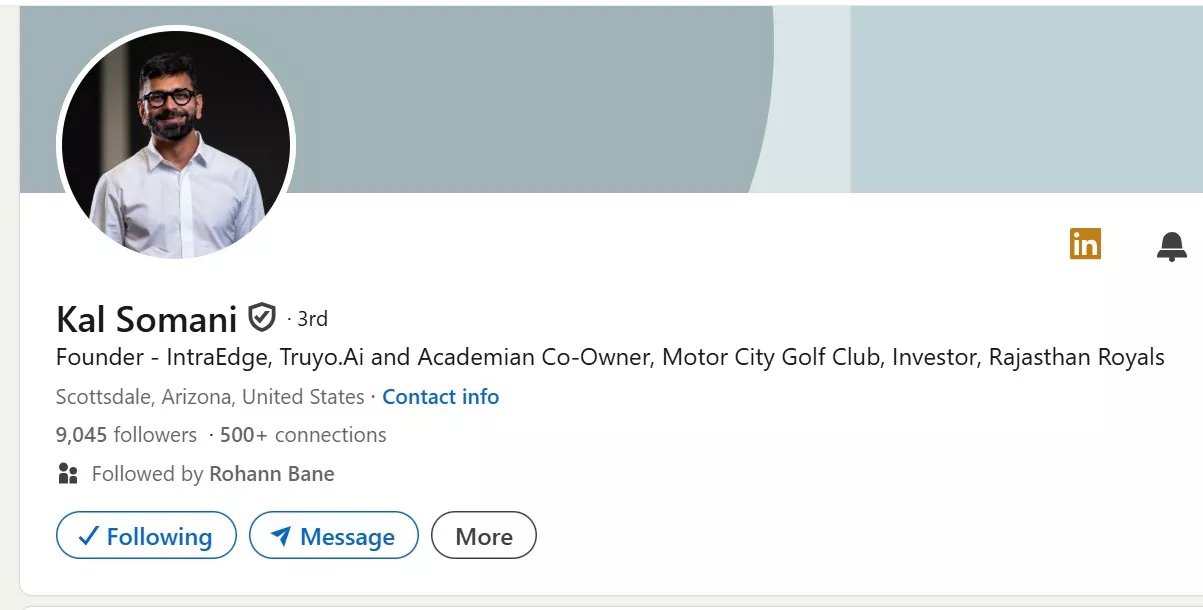Open the Contact info link

(x=440, y=397)
